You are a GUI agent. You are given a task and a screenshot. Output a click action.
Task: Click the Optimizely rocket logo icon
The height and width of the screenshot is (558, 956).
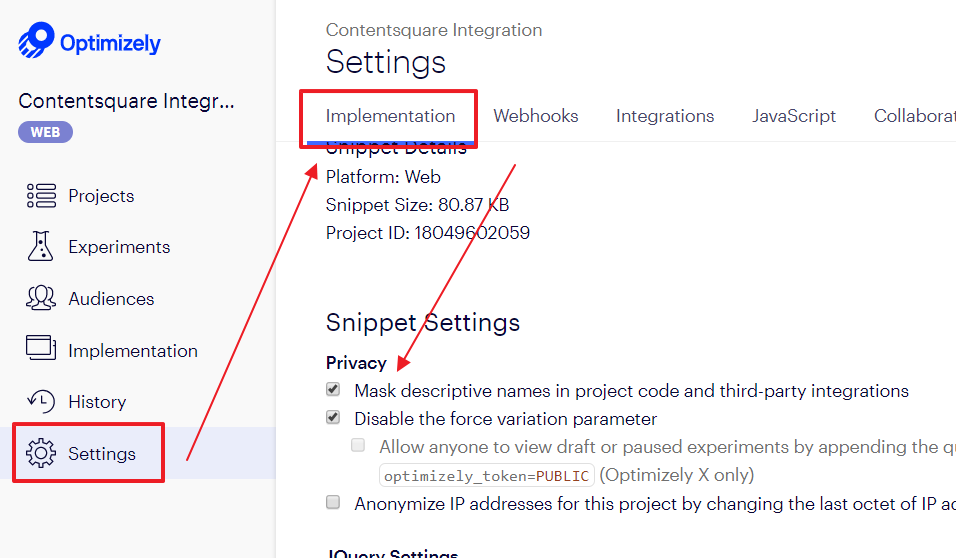coord(36,40)
